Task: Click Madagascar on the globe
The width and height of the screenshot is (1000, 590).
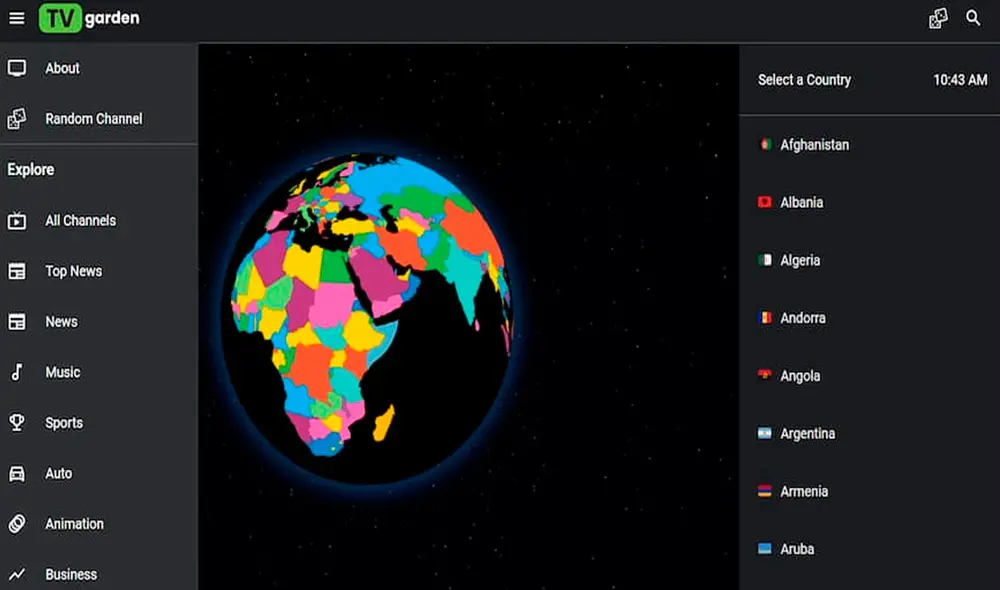Action: tap(384, 422)
